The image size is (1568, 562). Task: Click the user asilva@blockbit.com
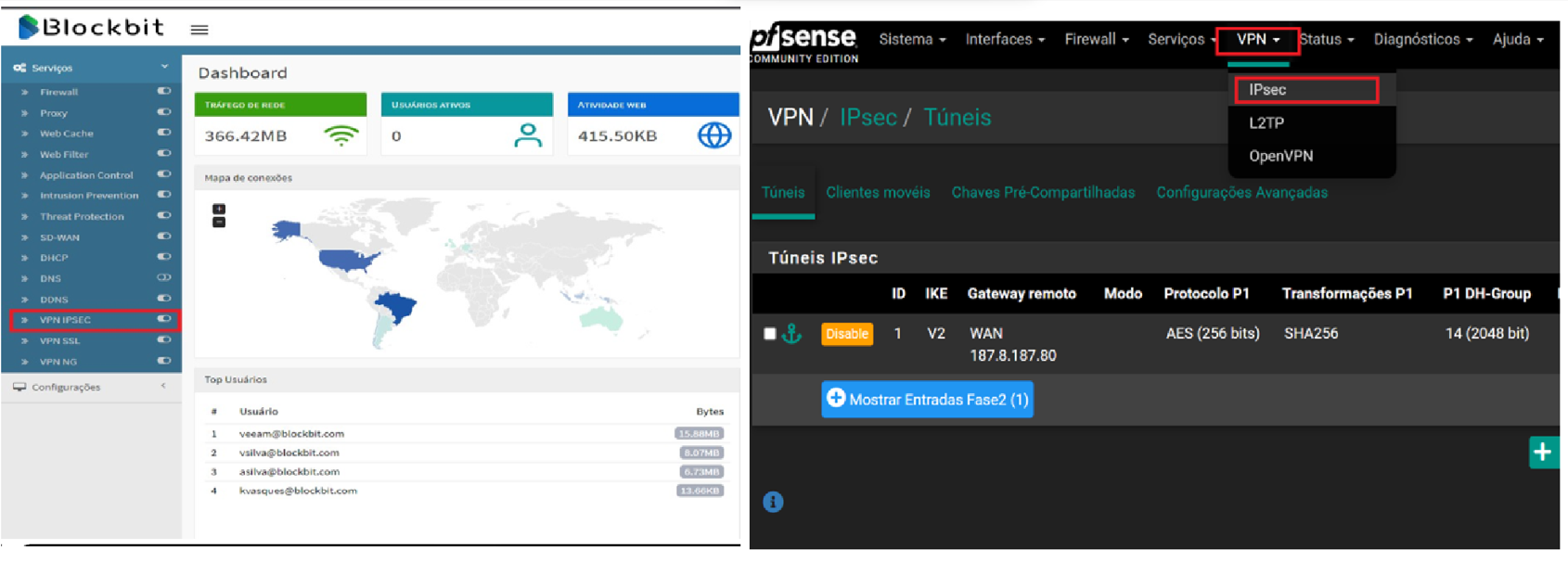289,471
